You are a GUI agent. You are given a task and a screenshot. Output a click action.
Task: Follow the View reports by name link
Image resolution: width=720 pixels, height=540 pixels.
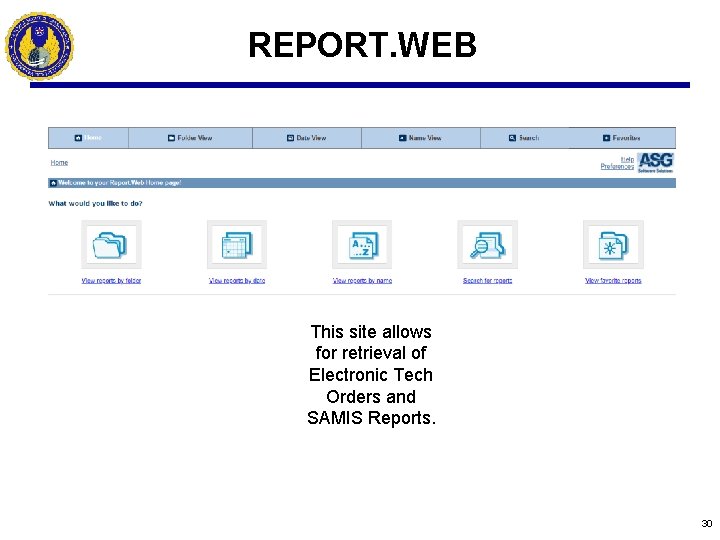click(362, 281)
